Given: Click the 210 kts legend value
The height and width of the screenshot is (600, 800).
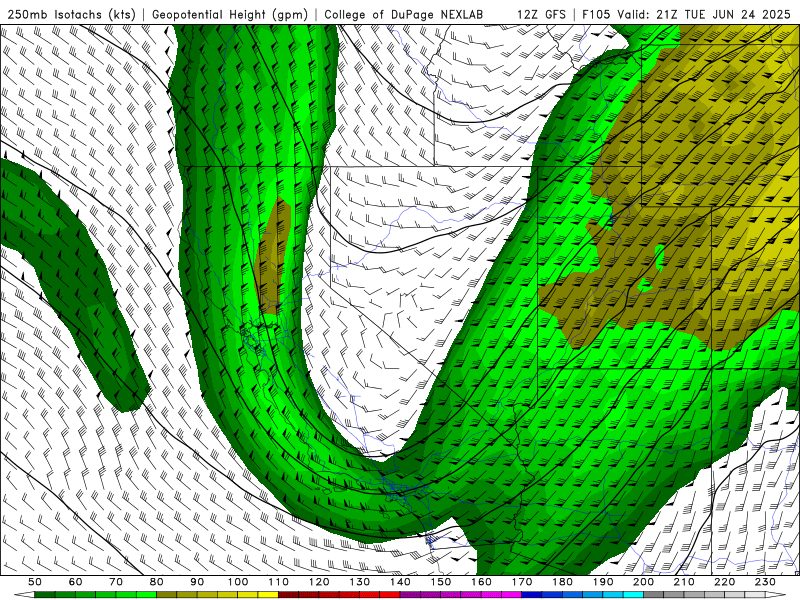Looking at the screenshot, I should tap(684, 582).
